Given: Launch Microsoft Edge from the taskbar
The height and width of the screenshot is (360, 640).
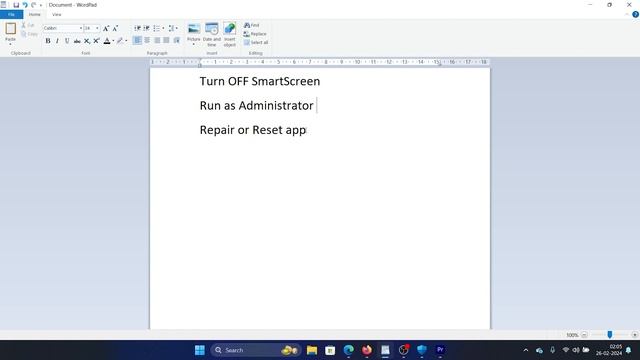Looking at the screenshot, I should tap(349, 350).
